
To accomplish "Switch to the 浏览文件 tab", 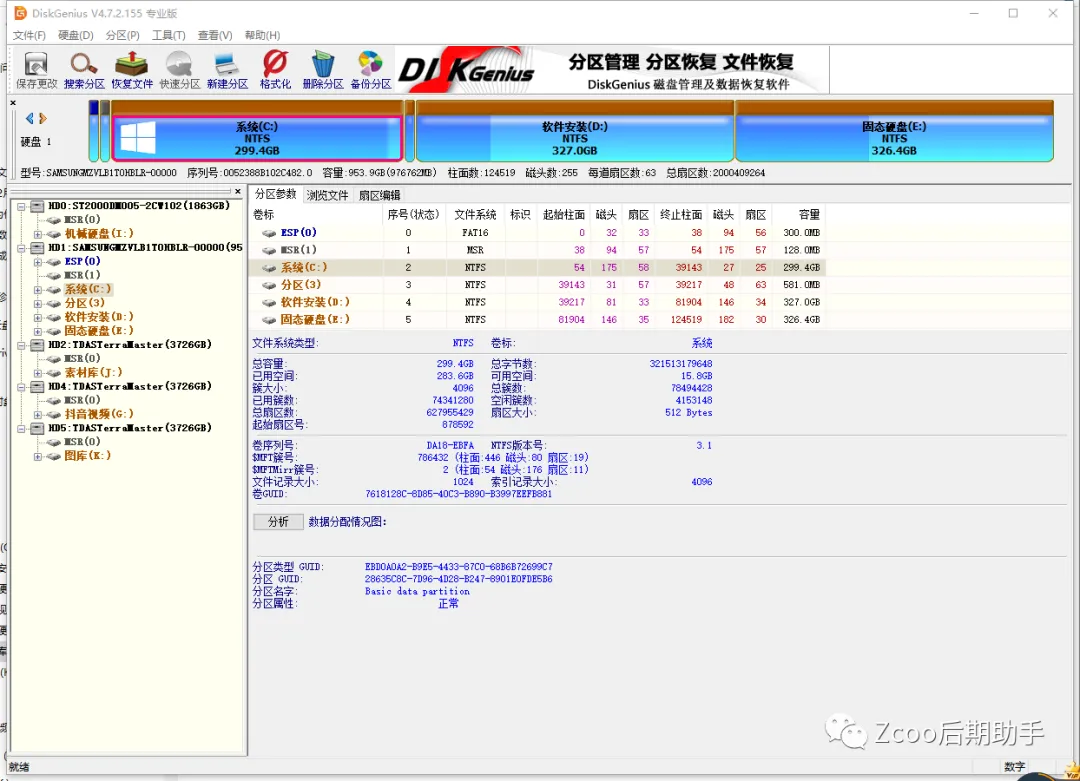I will (327, 196).
